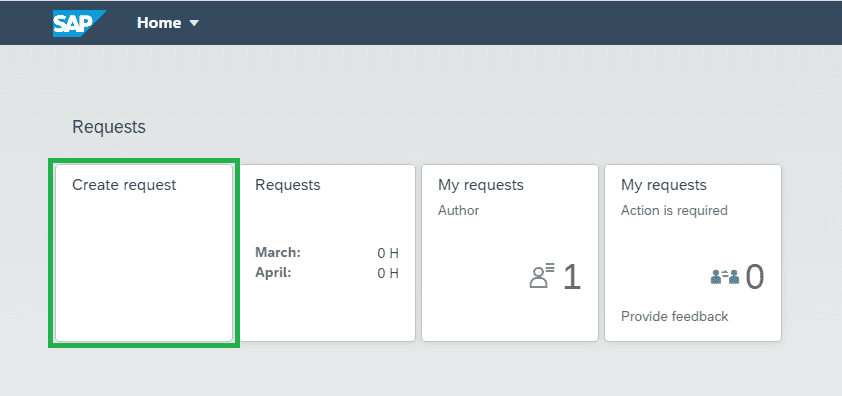Open the Create request tile
Image resolution: width=842 pixels, height=396 pixels.
(144, 253)
